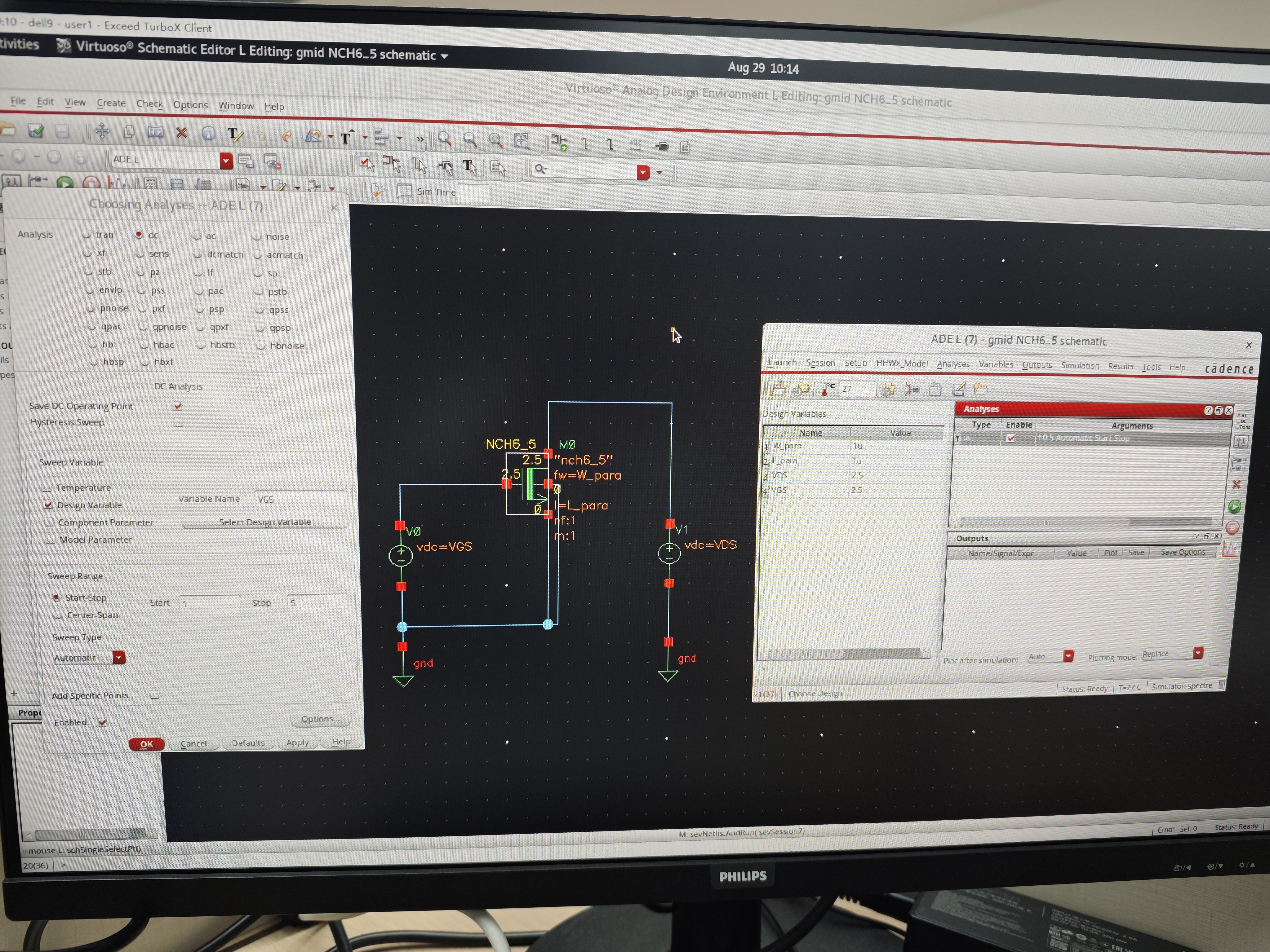Click the Check and Save toolbar icon
Screen dimensions: 1270x952
[x=36, y=131]
